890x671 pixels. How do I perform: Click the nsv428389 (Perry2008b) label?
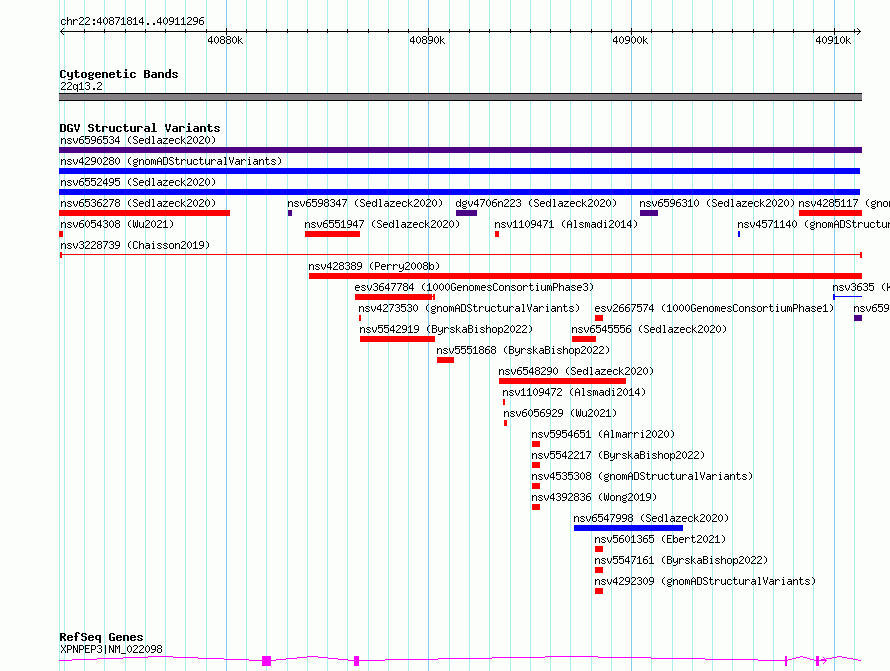(x=374, y=266)
